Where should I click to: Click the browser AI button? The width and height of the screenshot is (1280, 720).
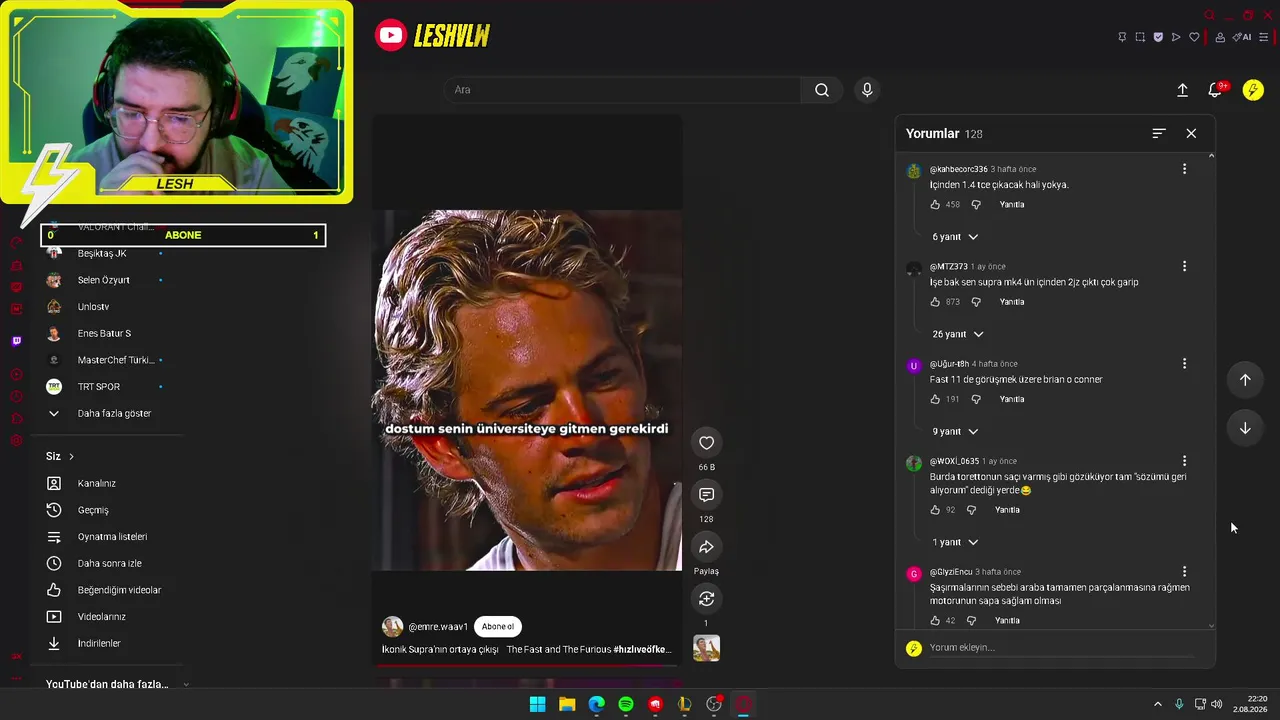(x=1242, y=37)
